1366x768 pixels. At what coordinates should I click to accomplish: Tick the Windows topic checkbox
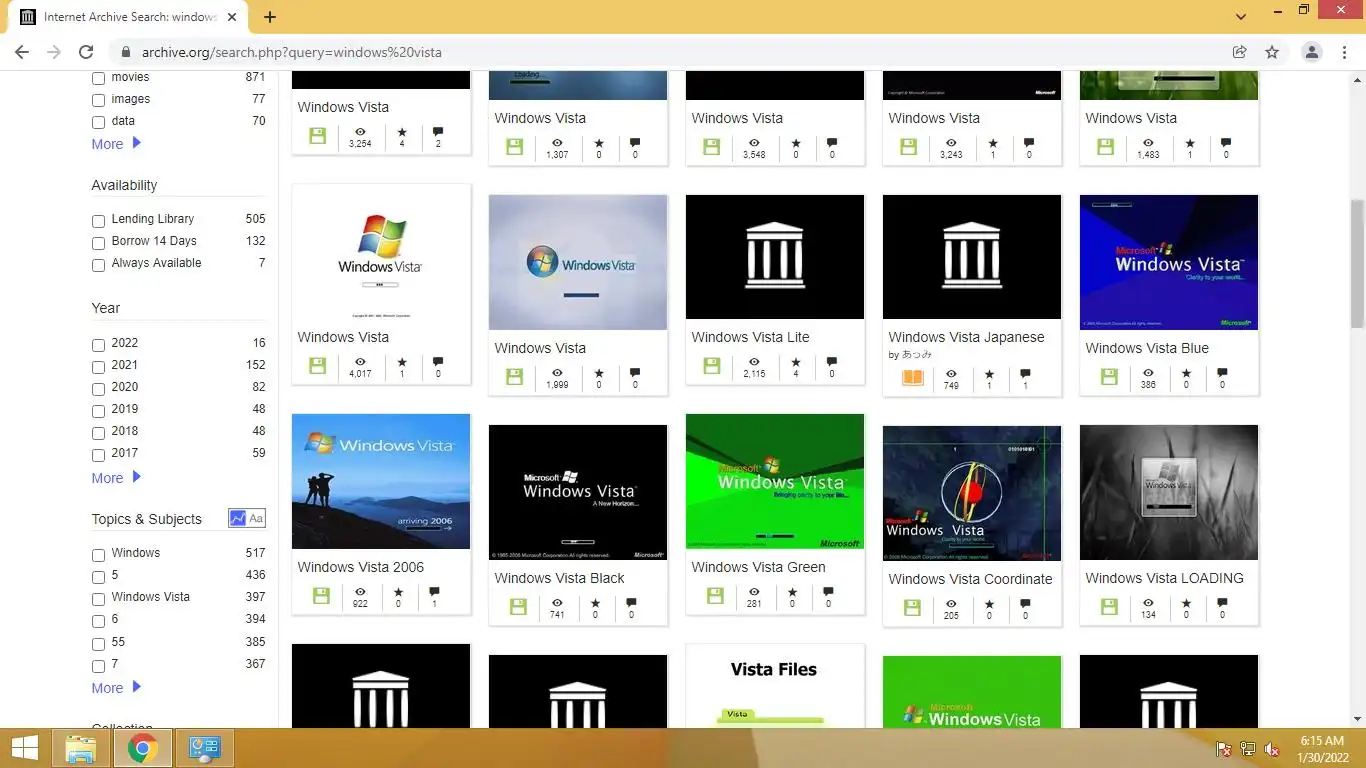98,555
